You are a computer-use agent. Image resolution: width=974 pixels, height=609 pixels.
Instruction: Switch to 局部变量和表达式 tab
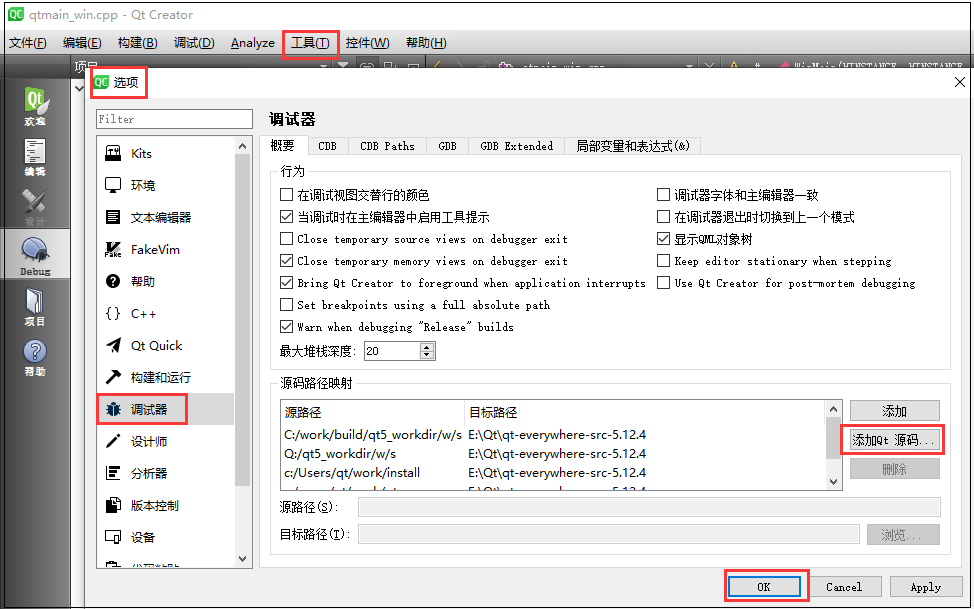tap(632, 146)
